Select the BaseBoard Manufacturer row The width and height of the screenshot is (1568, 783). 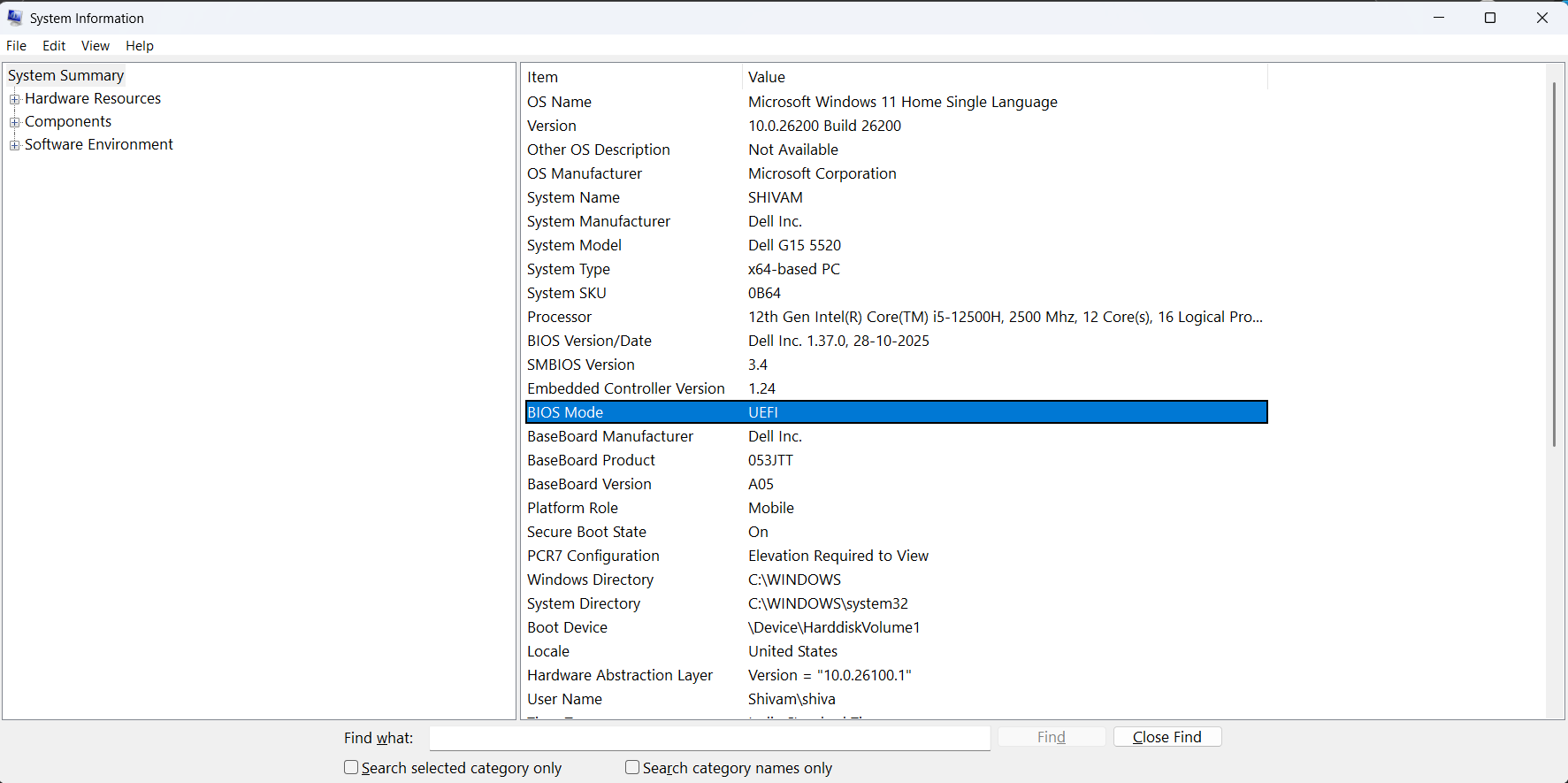(896, 436)
